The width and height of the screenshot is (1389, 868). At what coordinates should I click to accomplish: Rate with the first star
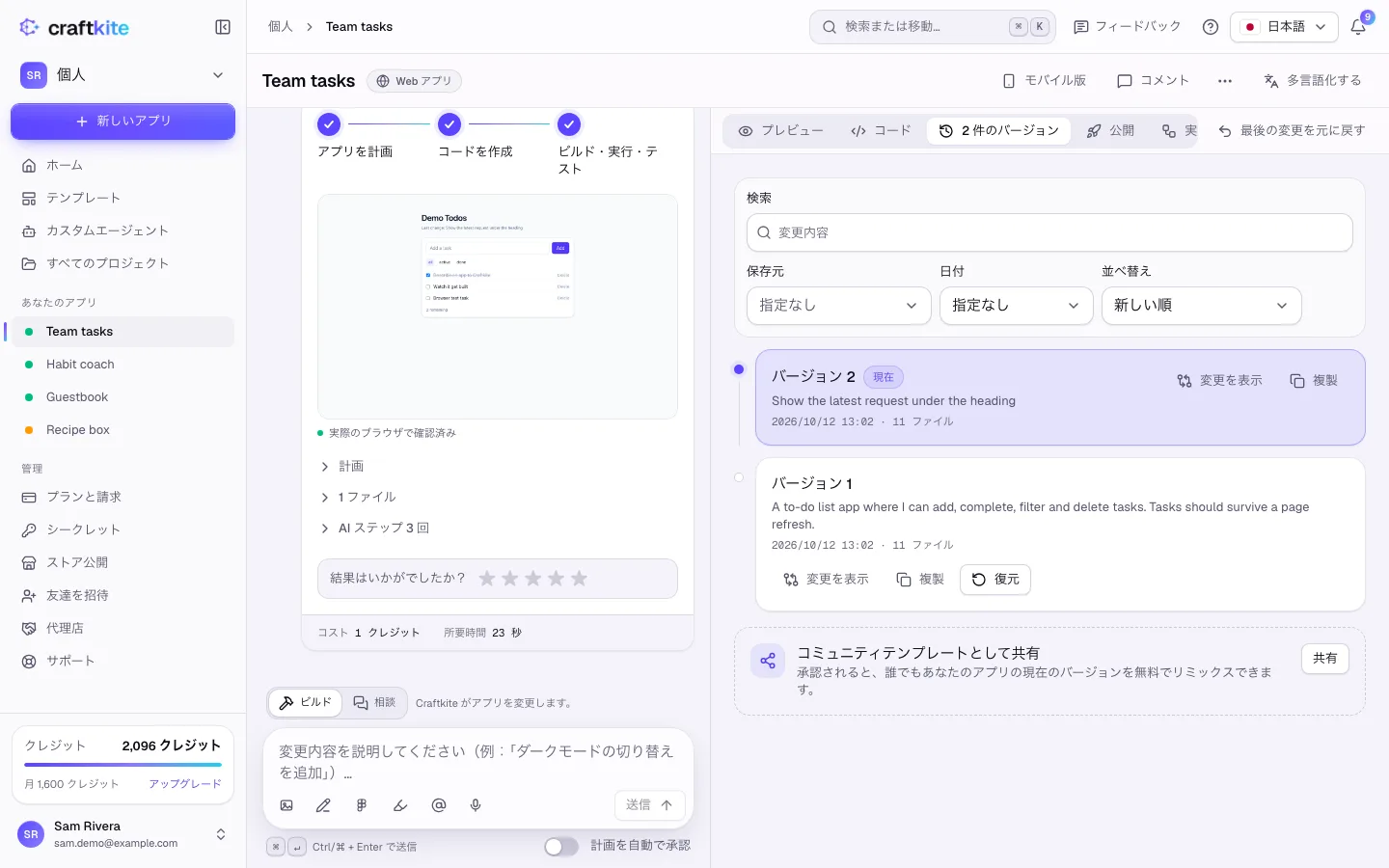(487, 579)
